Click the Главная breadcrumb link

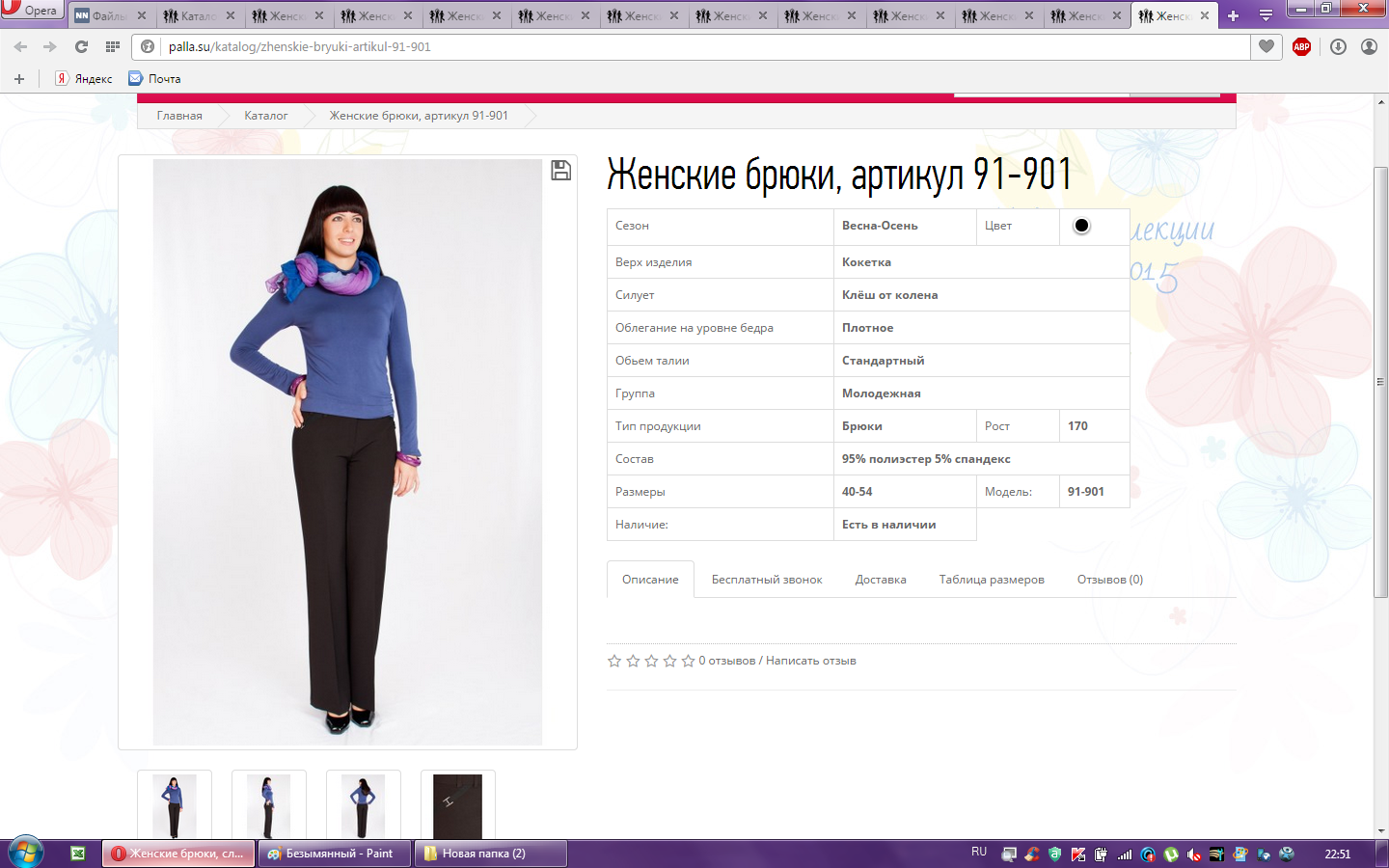pyautogui.click(x=179, y=116)
